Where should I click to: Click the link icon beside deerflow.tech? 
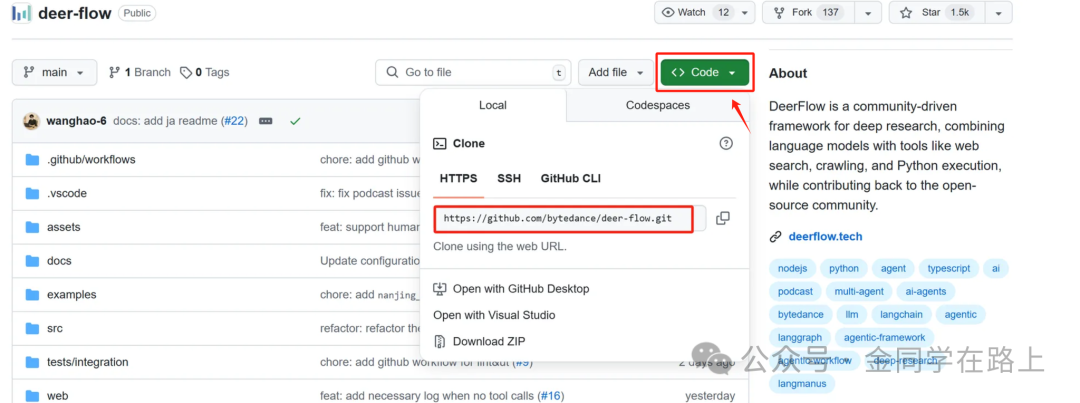(776, 237)
